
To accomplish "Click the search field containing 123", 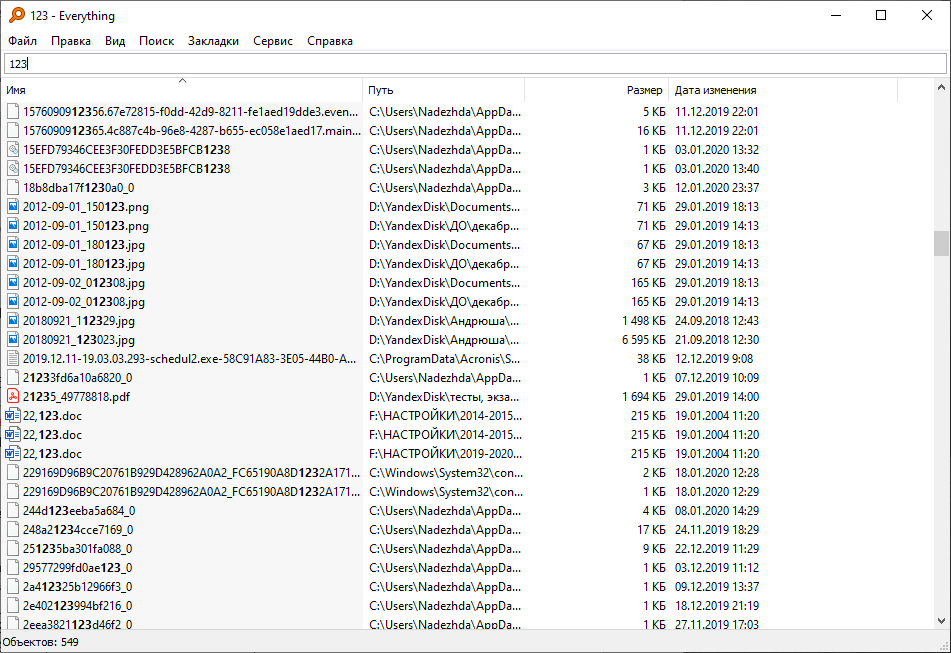I will (x=476, y=64).
